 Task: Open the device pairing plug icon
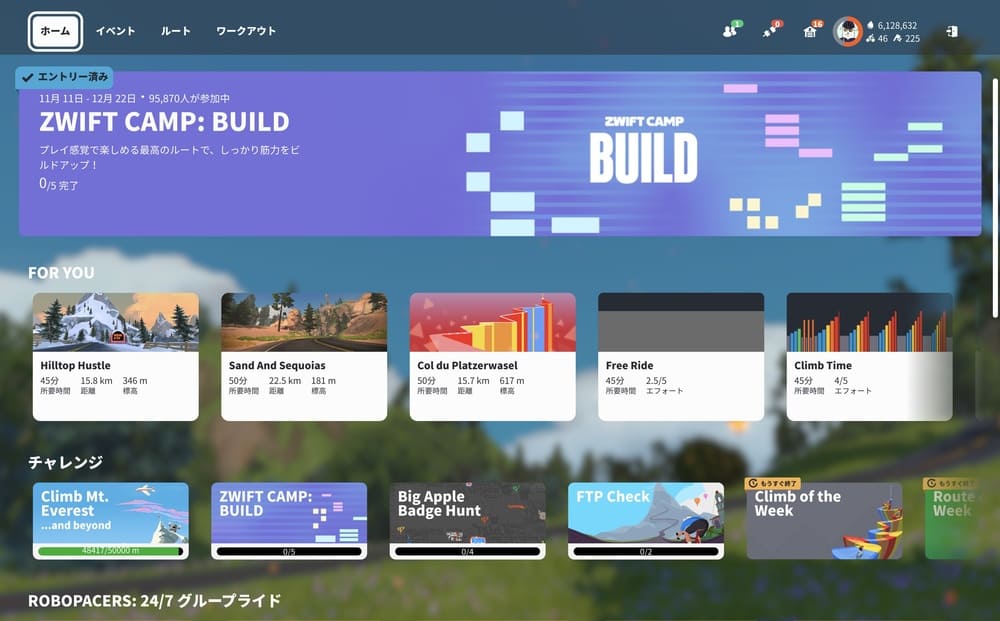tap(769, 32)
